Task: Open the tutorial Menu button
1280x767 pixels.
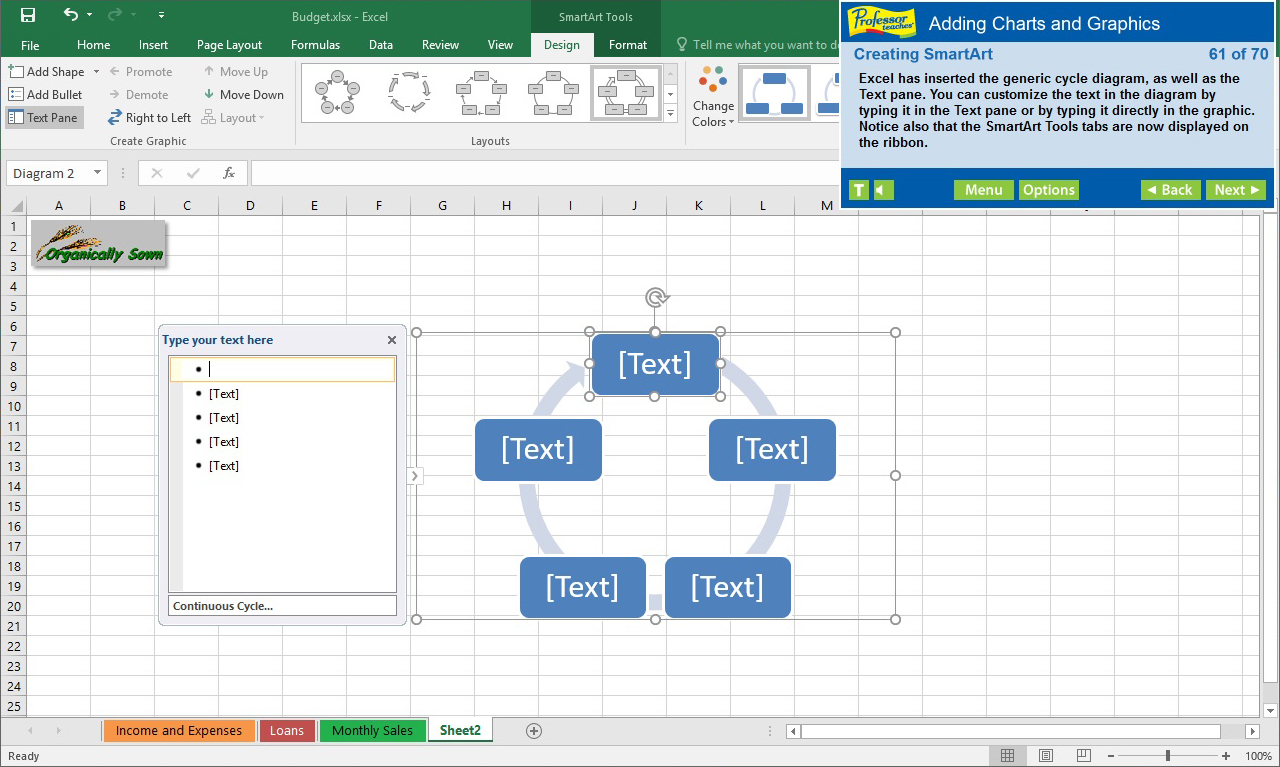Action: click(983, 189)
